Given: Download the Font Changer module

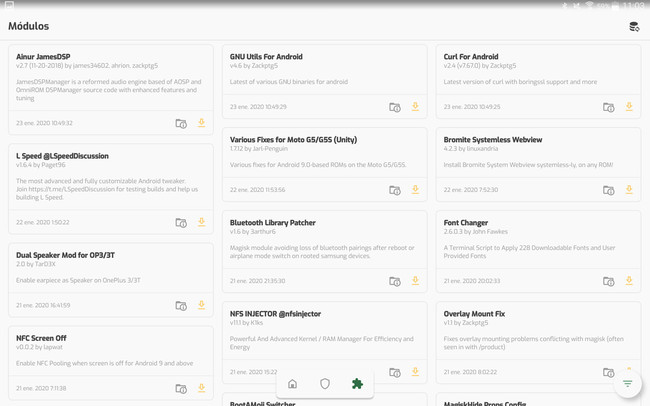Looking at the screenshot, I should [x=629, y=281].
